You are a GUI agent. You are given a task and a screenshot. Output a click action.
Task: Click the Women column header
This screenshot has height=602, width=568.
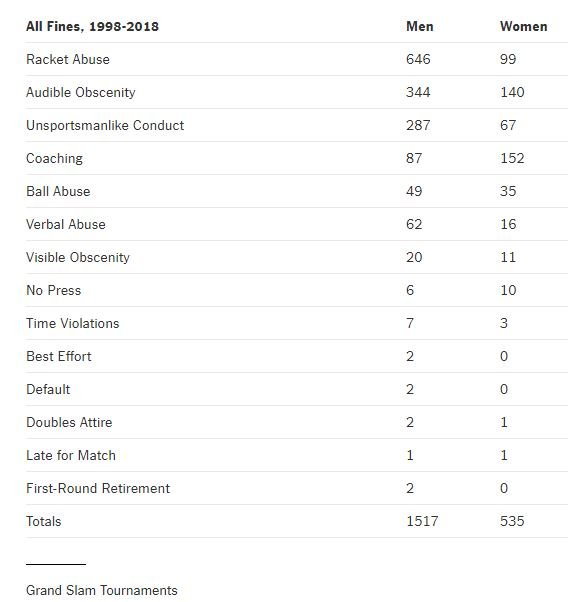click(x=524, y=26)
